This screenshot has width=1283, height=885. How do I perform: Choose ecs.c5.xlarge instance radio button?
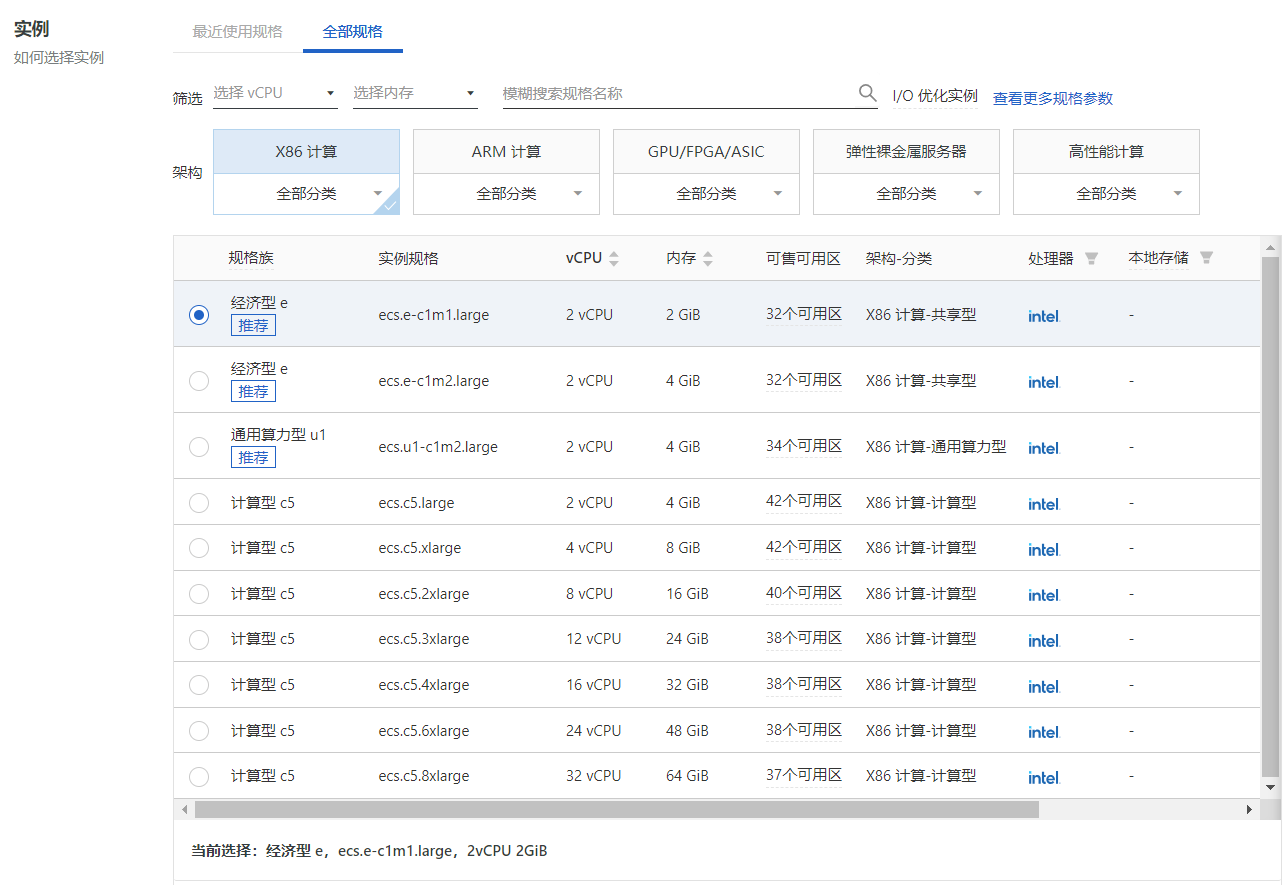pyautogui.click(x=199, y=548)
